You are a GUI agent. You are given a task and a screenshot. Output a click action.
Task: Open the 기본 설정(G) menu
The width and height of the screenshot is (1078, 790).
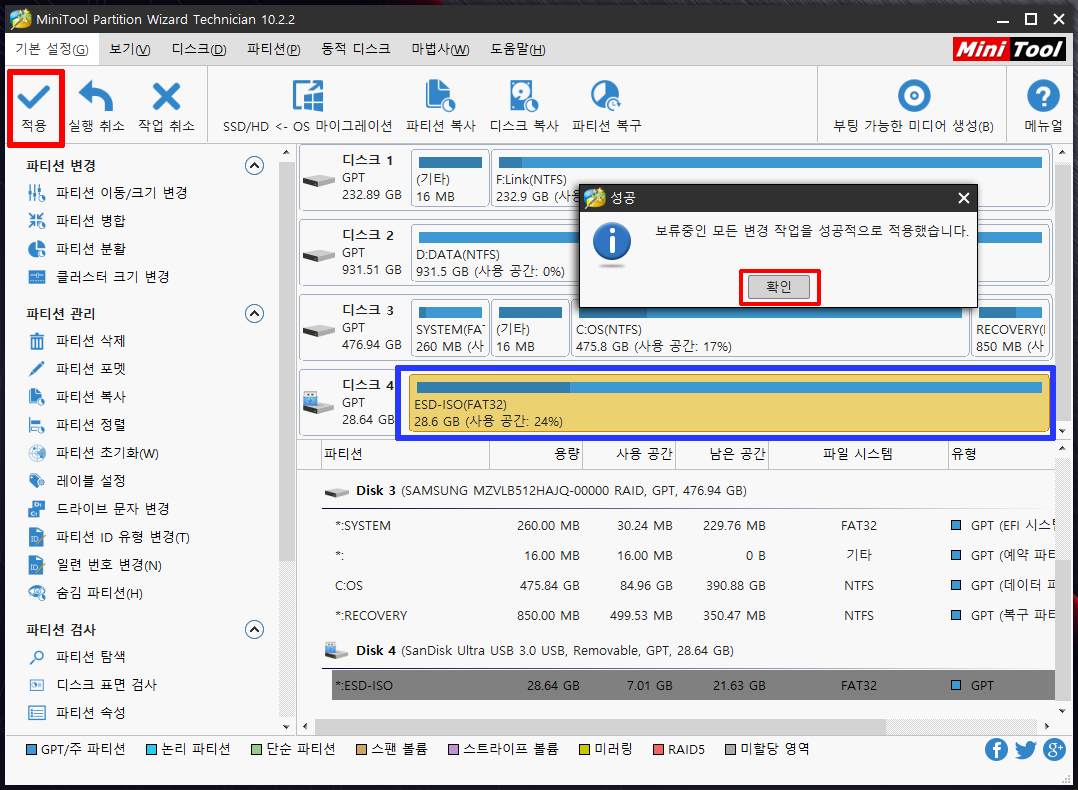tap(52, 50)
